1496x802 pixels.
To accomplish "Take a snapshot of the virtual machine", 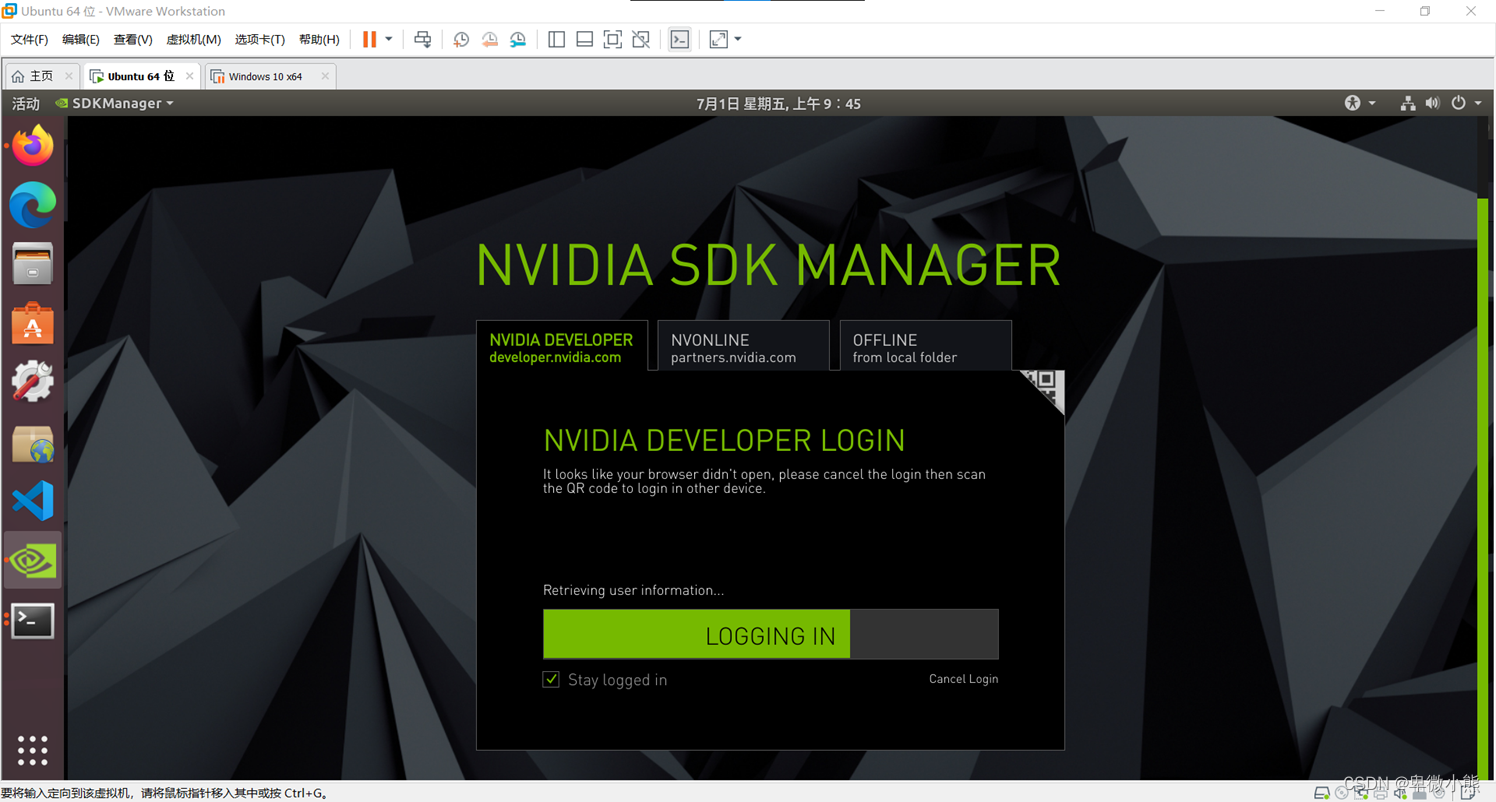I will tap(461, 39).
